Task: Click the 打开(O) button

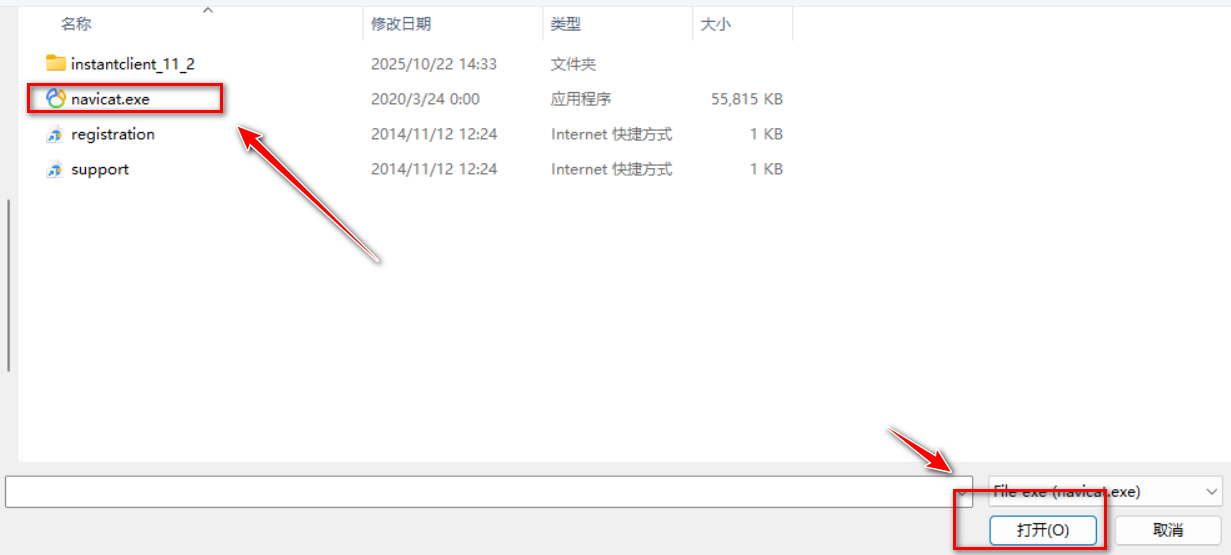Action: (1043, 530)
